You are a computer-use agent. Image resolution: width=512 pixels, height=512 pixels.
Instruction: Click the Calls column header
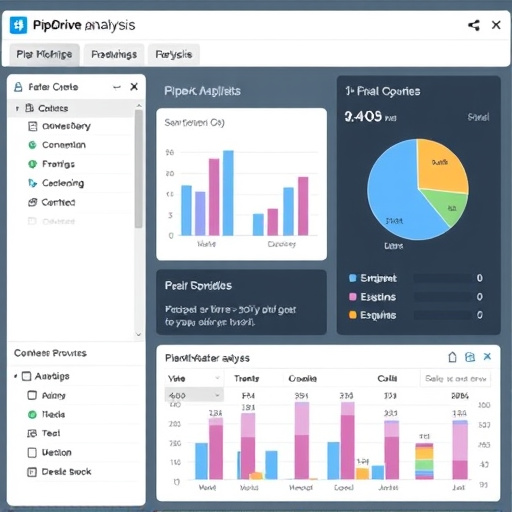[x=387, y=378]
